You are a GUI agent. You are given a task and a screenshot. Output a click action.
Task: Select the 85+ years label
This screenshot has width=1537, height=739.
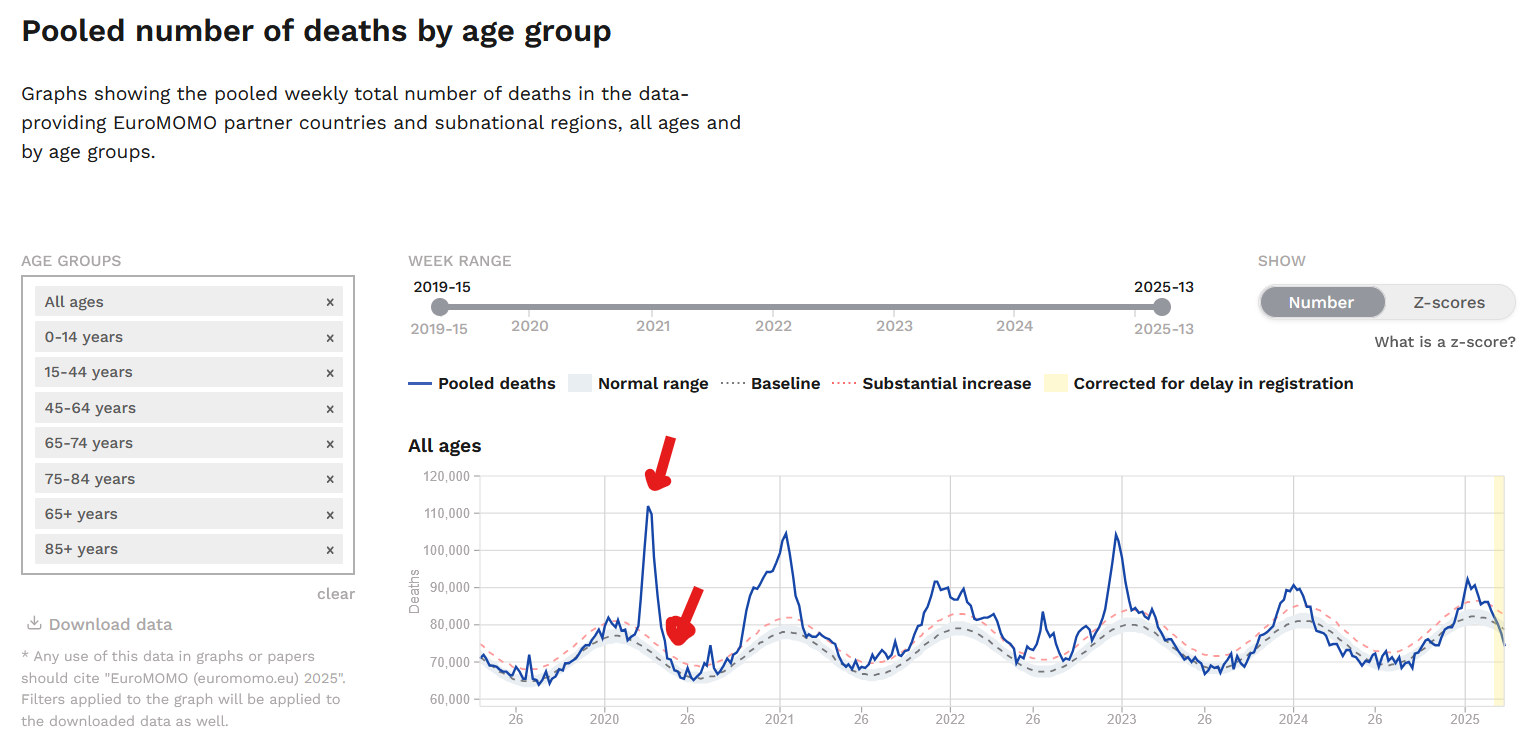click(x=81, y=549)
